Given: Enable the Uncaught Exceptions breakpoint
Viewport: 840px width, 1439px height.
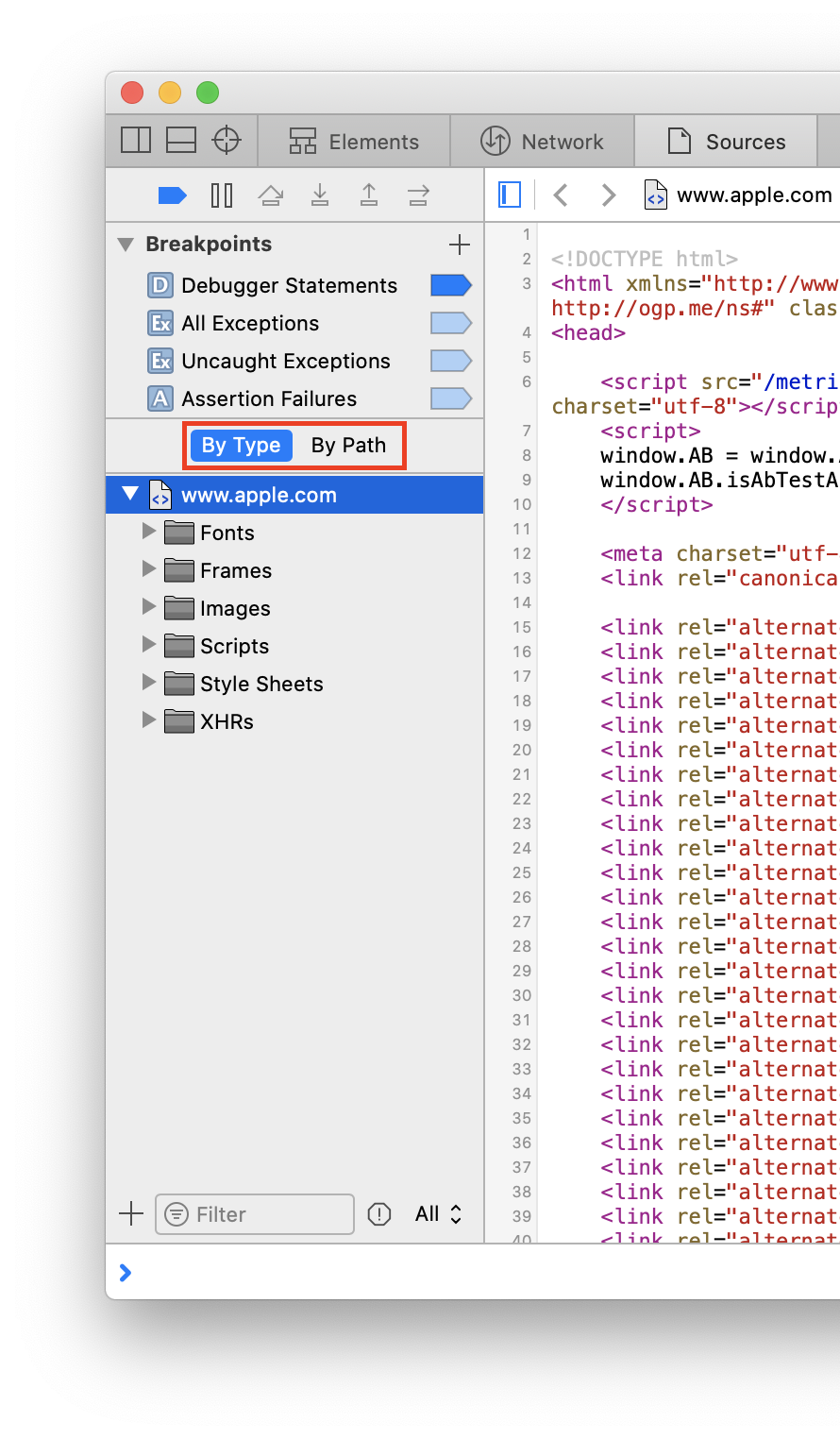Looking at the screenshot, I should pyautogui.click(x=450, y=361).
